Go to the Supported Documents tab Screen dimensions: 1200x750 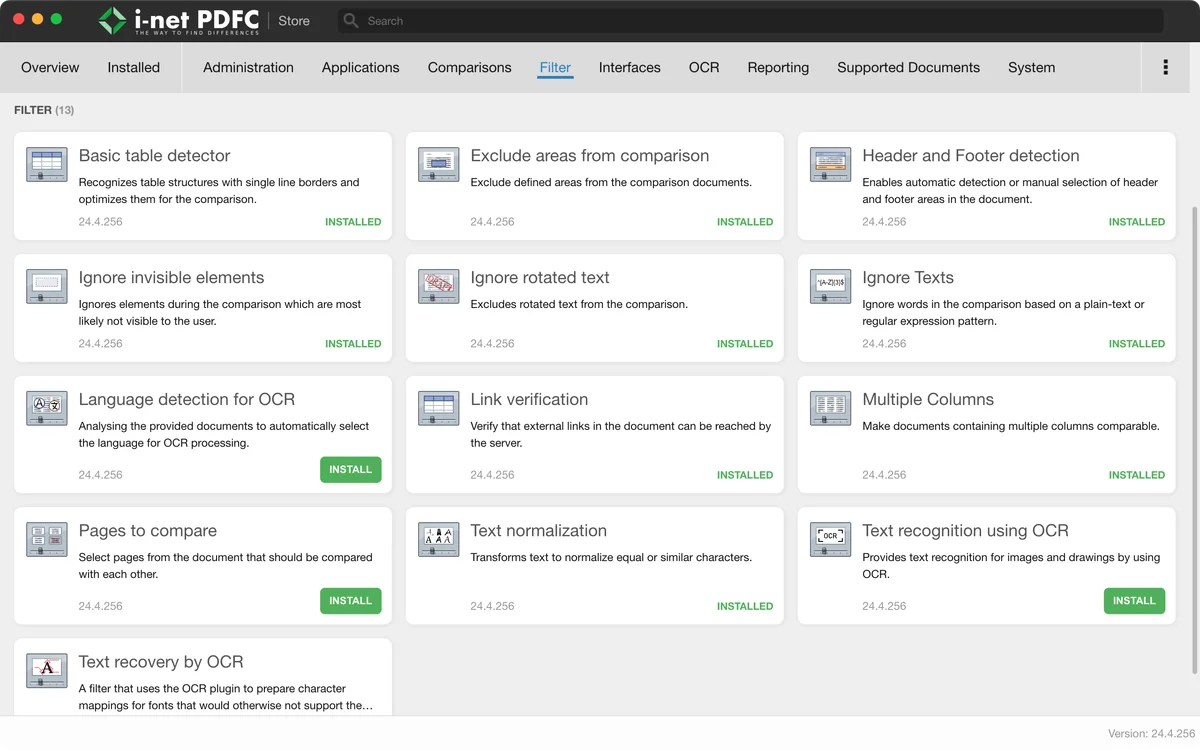908,68
